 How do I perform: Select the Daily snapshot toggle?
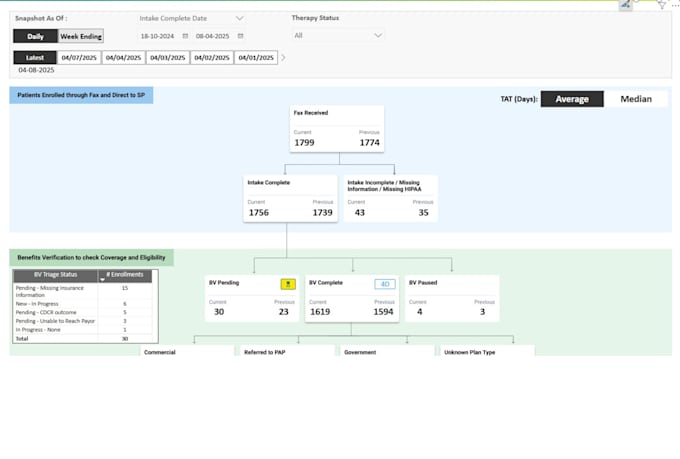tap(35, 36)
